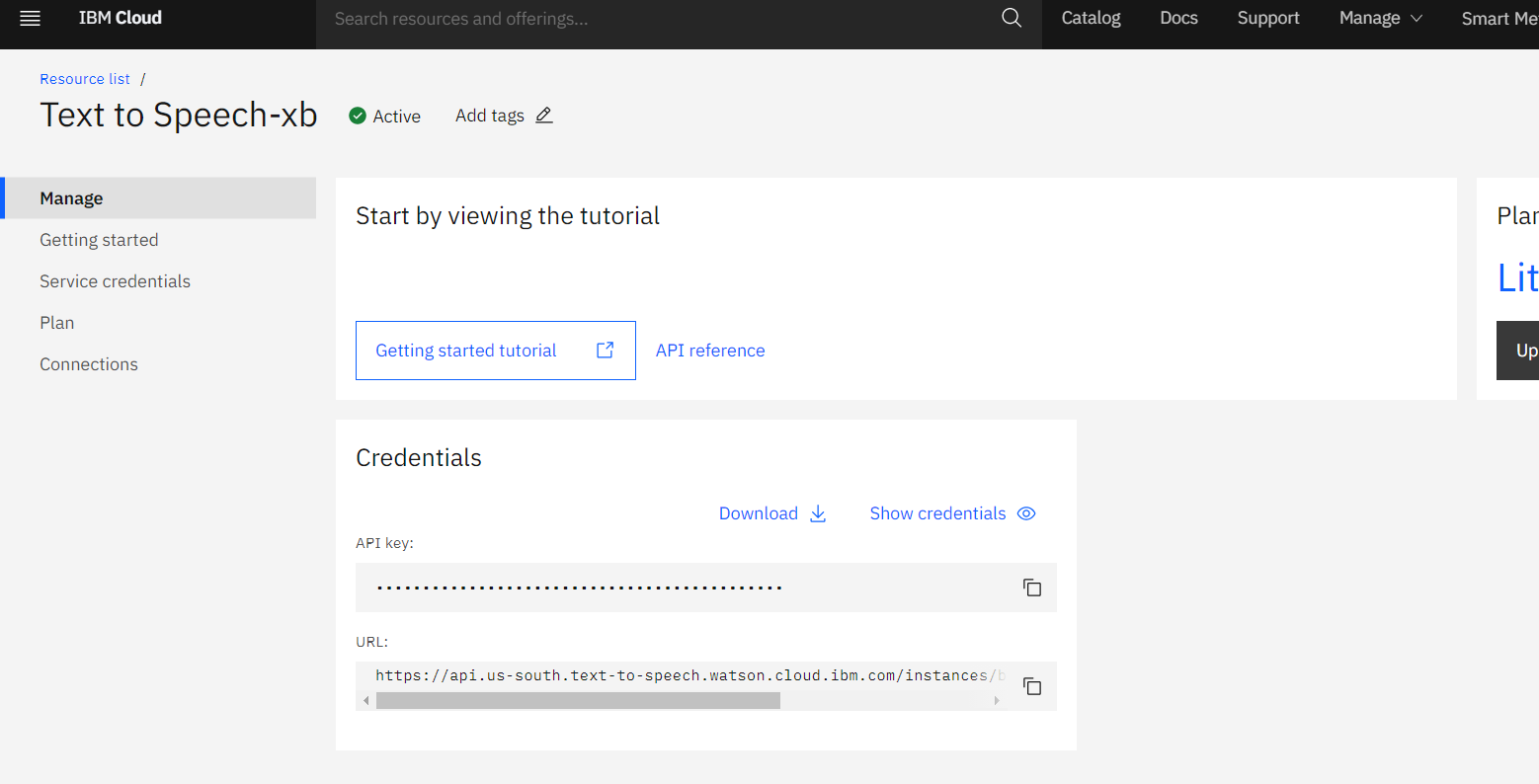Click the Add tags pencil icon
This screenshot has width=1539, height=784.
(543, 116)
